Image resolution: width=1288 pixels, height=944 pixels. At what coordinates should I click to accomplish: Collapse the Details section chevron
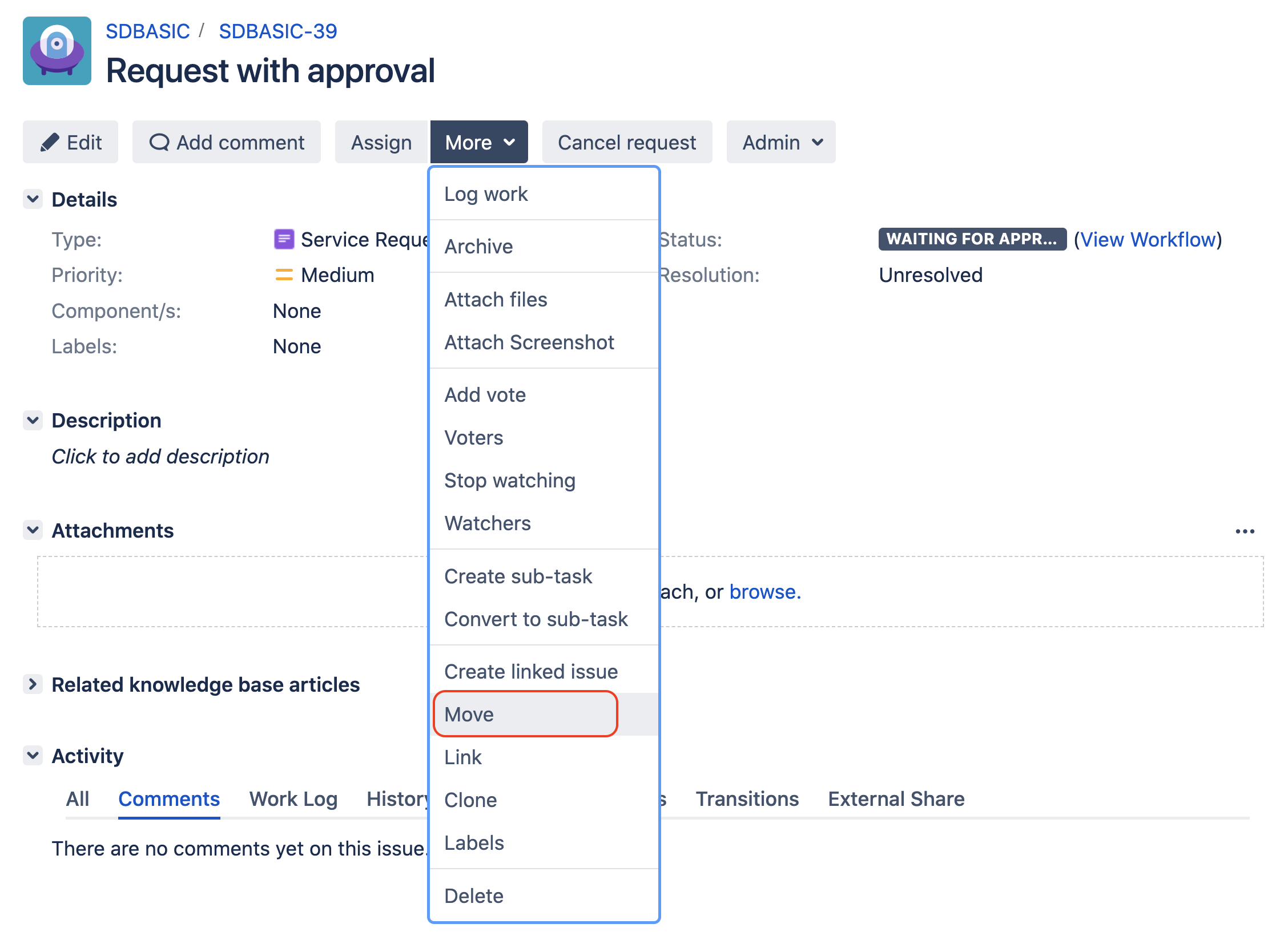[33, 199]
